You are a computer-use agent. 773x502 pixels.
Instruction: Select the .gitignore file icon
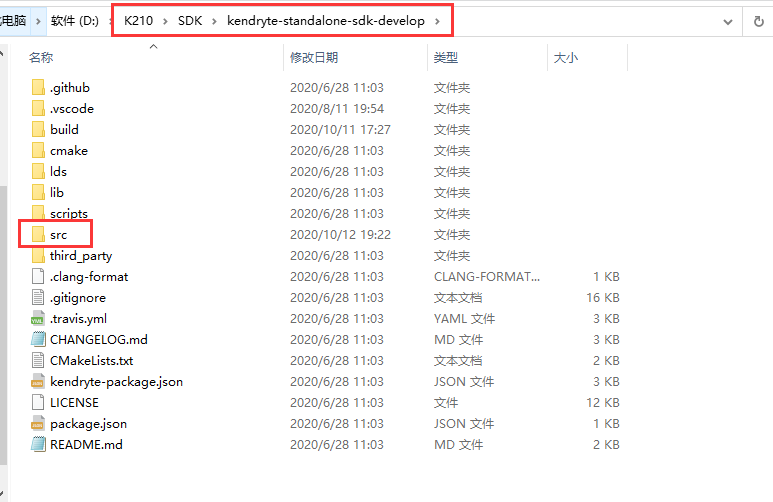point(38,297)
